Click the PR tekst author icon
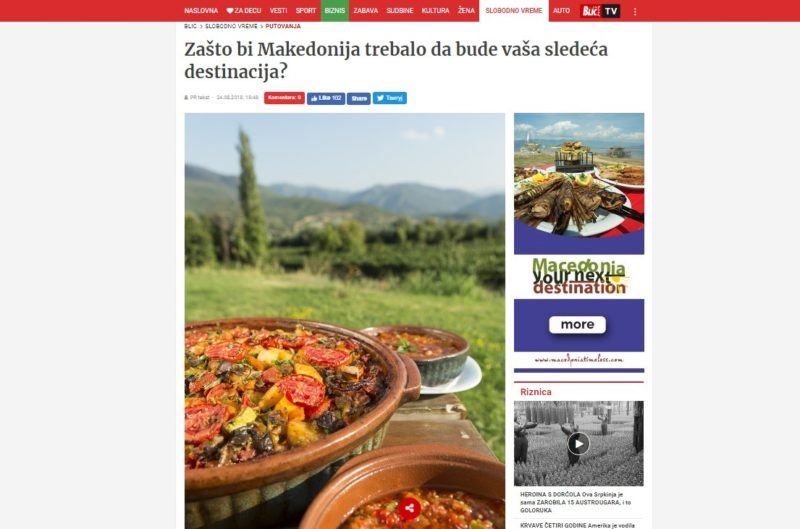 pos(186,97)
